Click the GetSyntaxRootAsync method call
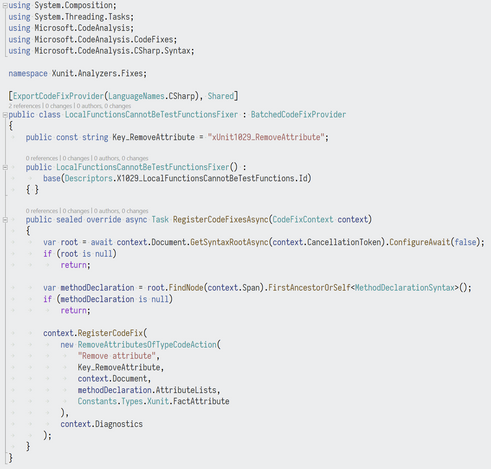 coord(229,242)
